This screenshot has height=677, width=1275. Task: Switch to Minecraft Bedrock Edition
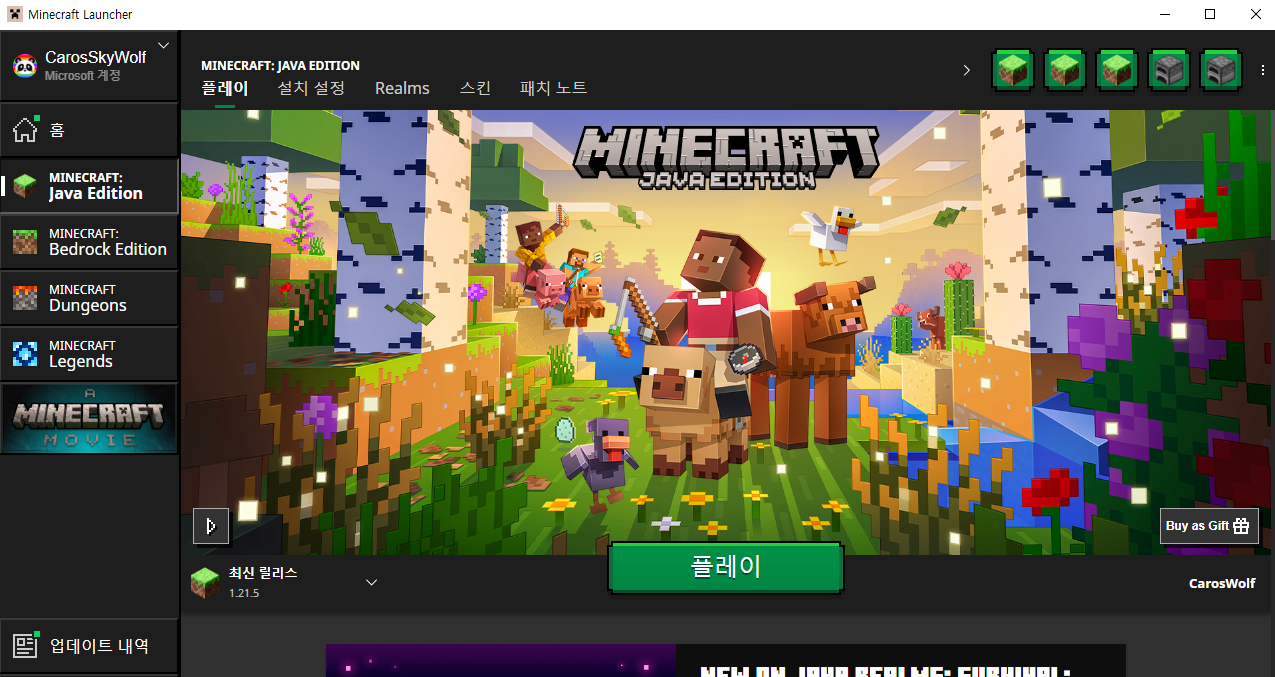[x=89, y=242]
